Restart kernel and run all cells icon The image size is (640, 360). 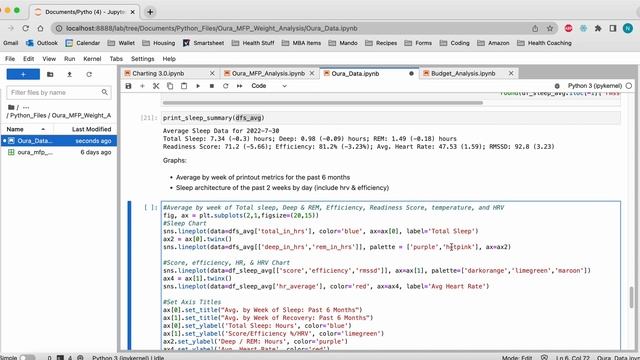click(240, 86)
